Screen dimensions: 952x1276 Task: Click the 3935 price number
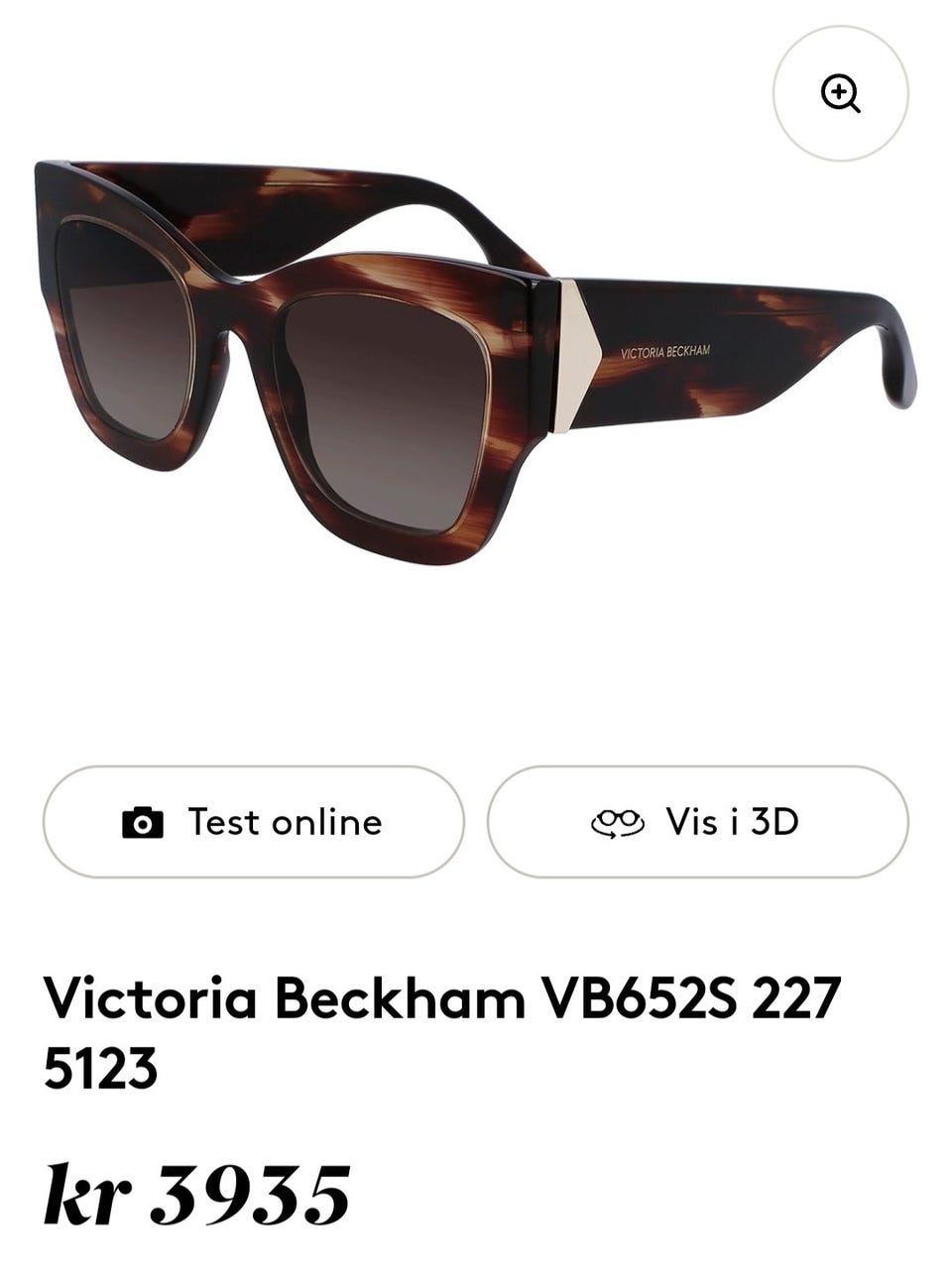pos(251,1195)
